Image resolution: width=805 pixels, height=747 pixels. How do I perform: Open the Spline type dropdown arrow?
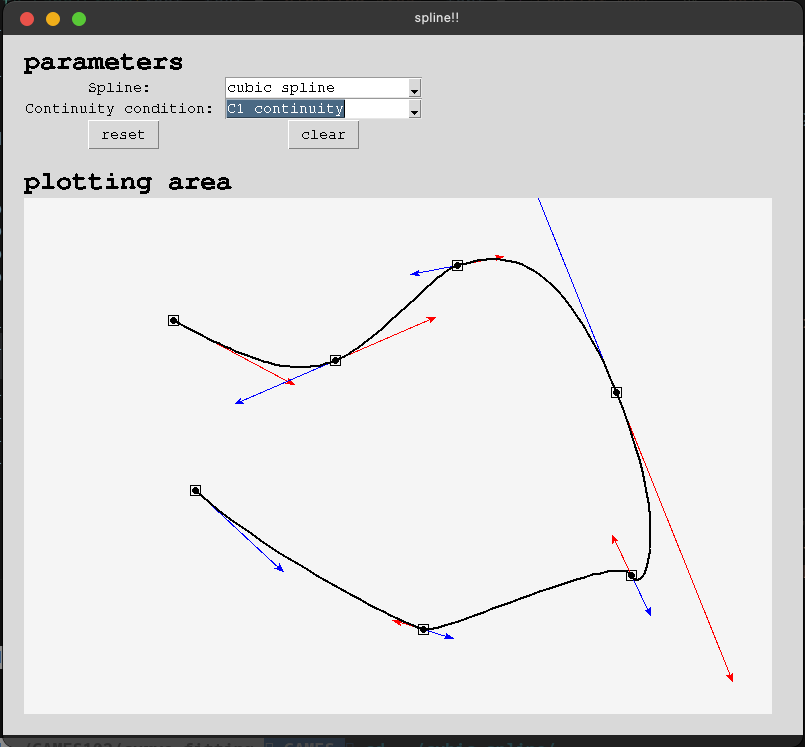[x=415, y=89]
